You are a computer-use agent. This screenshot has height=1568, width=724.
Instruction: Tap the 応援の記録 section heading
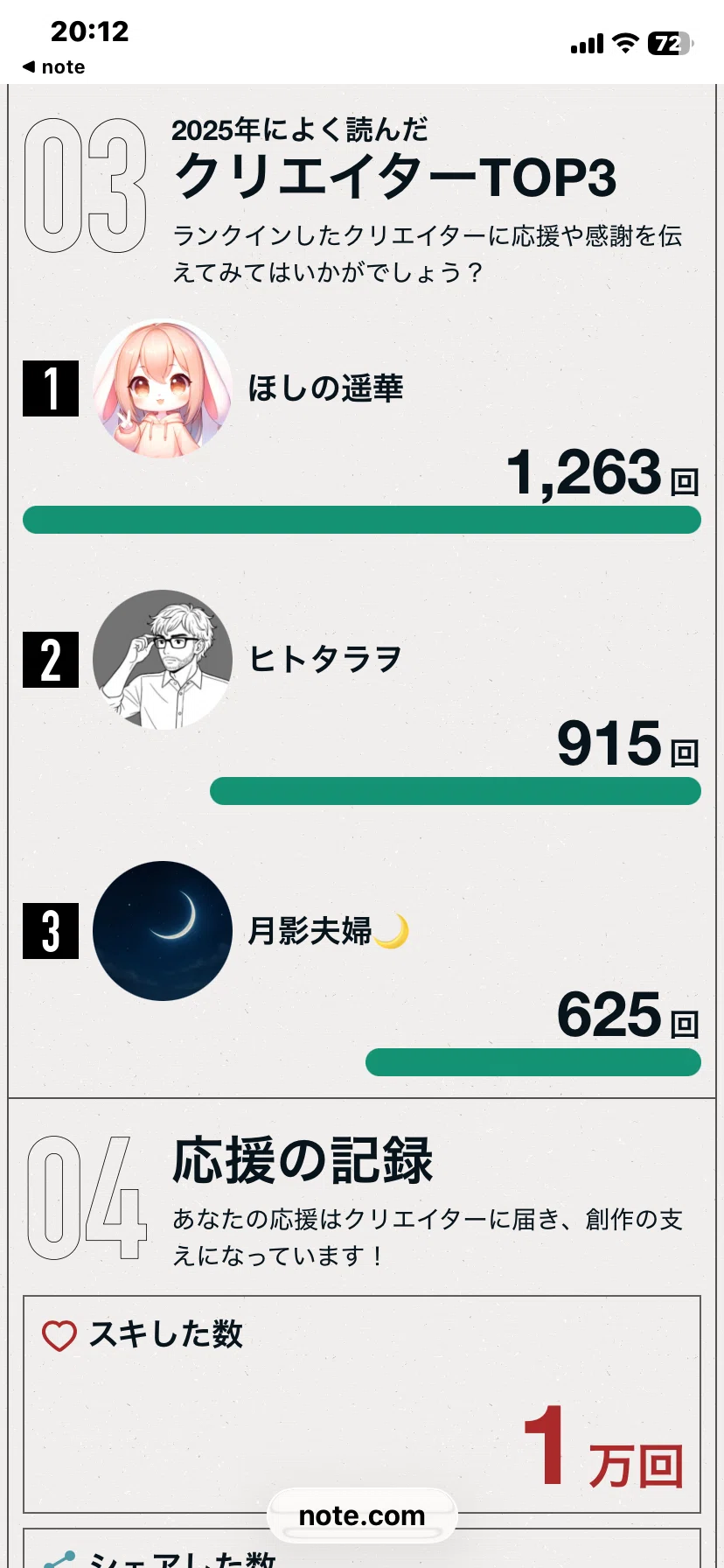pos(303,1160)
